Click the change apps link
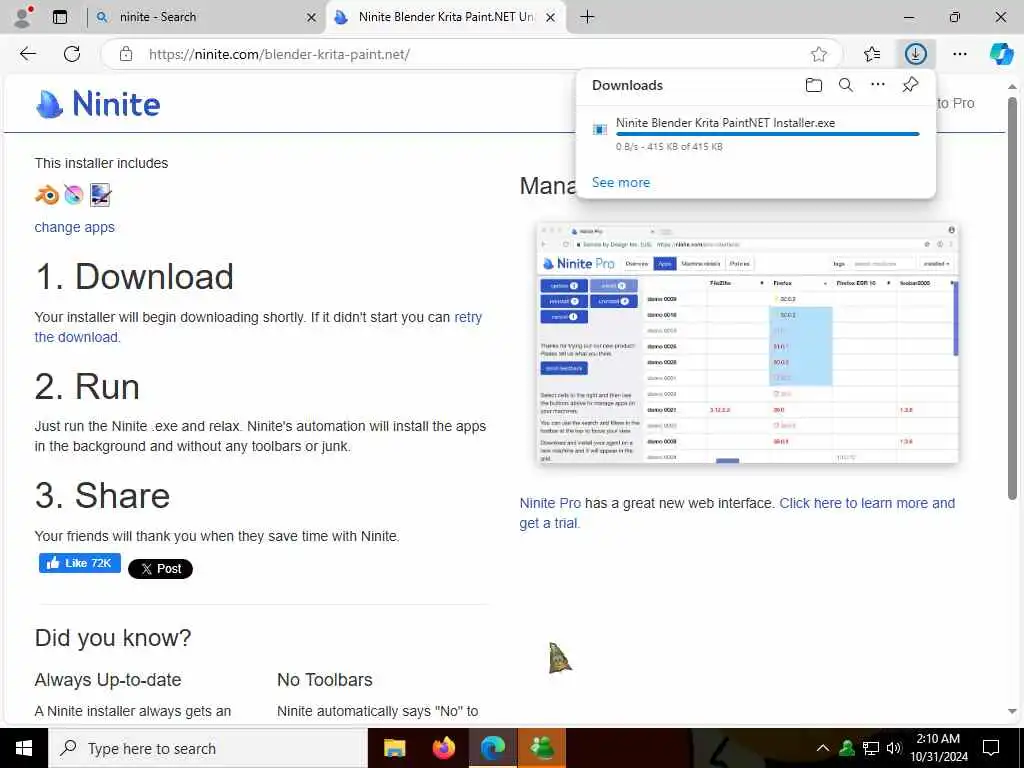The height and width of the screenshot is (768, 1024). click(74, 227)
